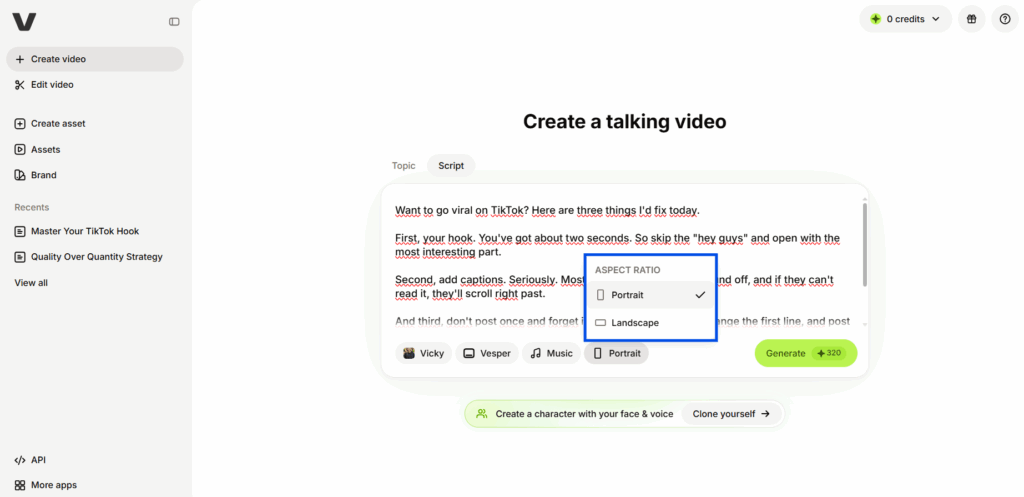Click the Create a character with your face & voice text
The height and width of the screenshot is (497, 1024).
pyautogui.click(x=584, y=414)
